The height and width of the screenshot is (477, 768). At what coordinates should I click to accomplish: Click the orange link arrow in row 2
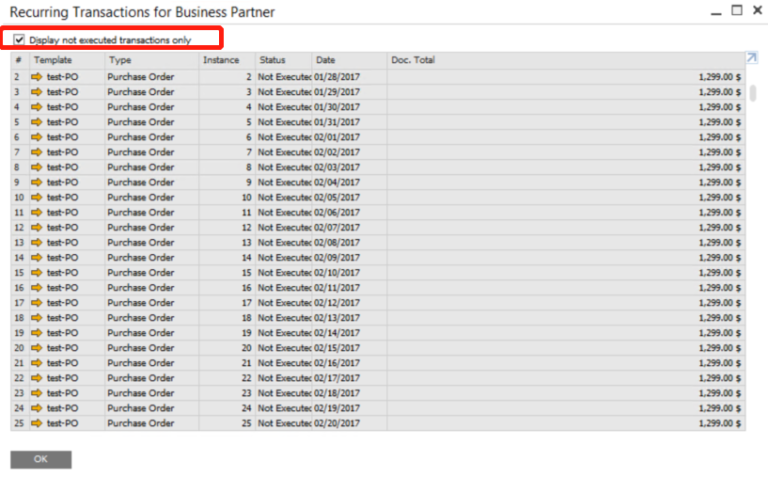click(38, 76)
